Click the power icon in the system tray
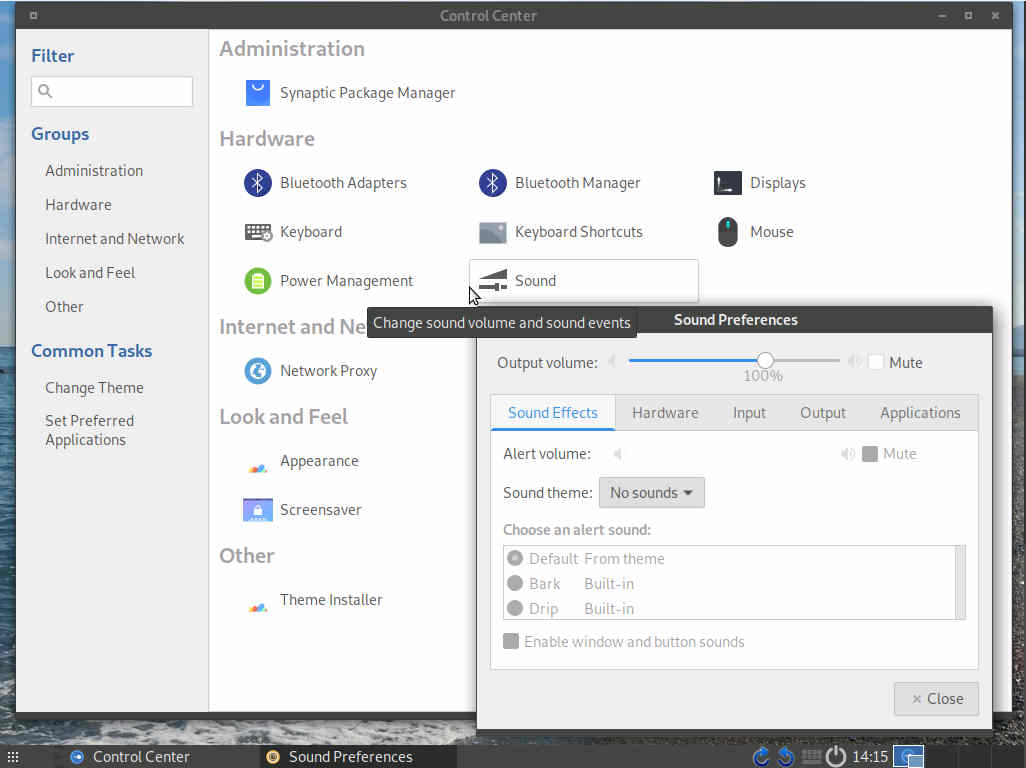Image resolution: width=1026 pixels, height=768 pixels. tap(836, 756)
